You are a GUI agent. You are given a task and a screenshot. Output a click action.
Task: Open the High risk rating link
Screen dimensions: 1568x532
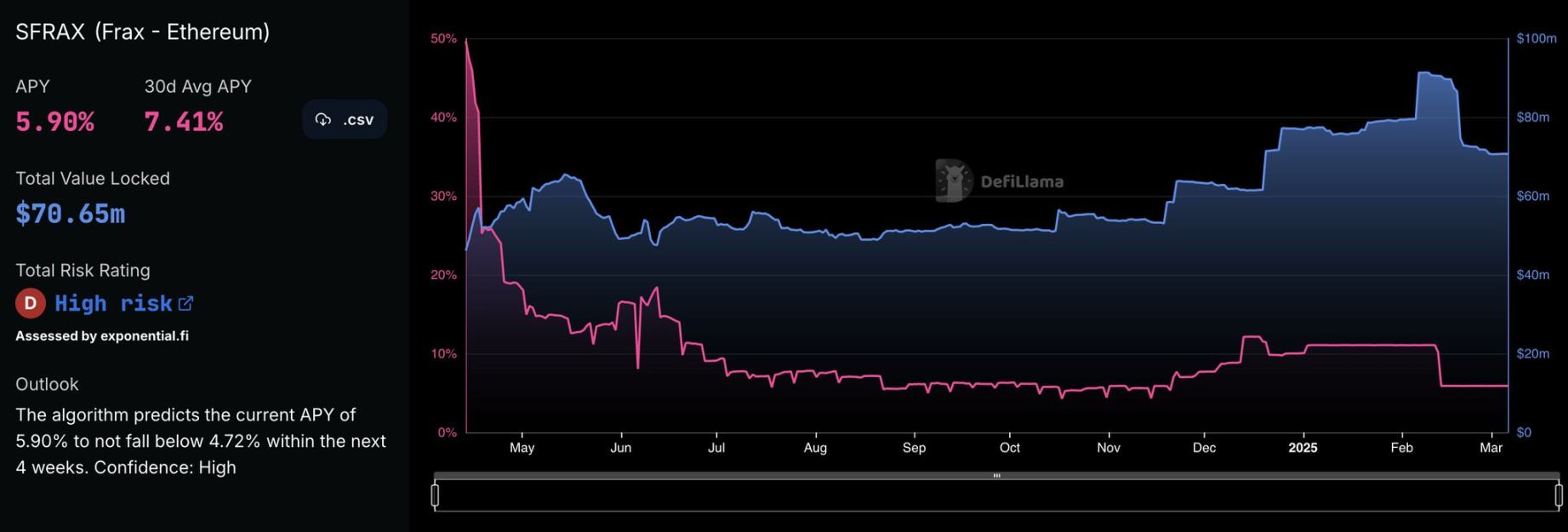click(x=113, y=304)
